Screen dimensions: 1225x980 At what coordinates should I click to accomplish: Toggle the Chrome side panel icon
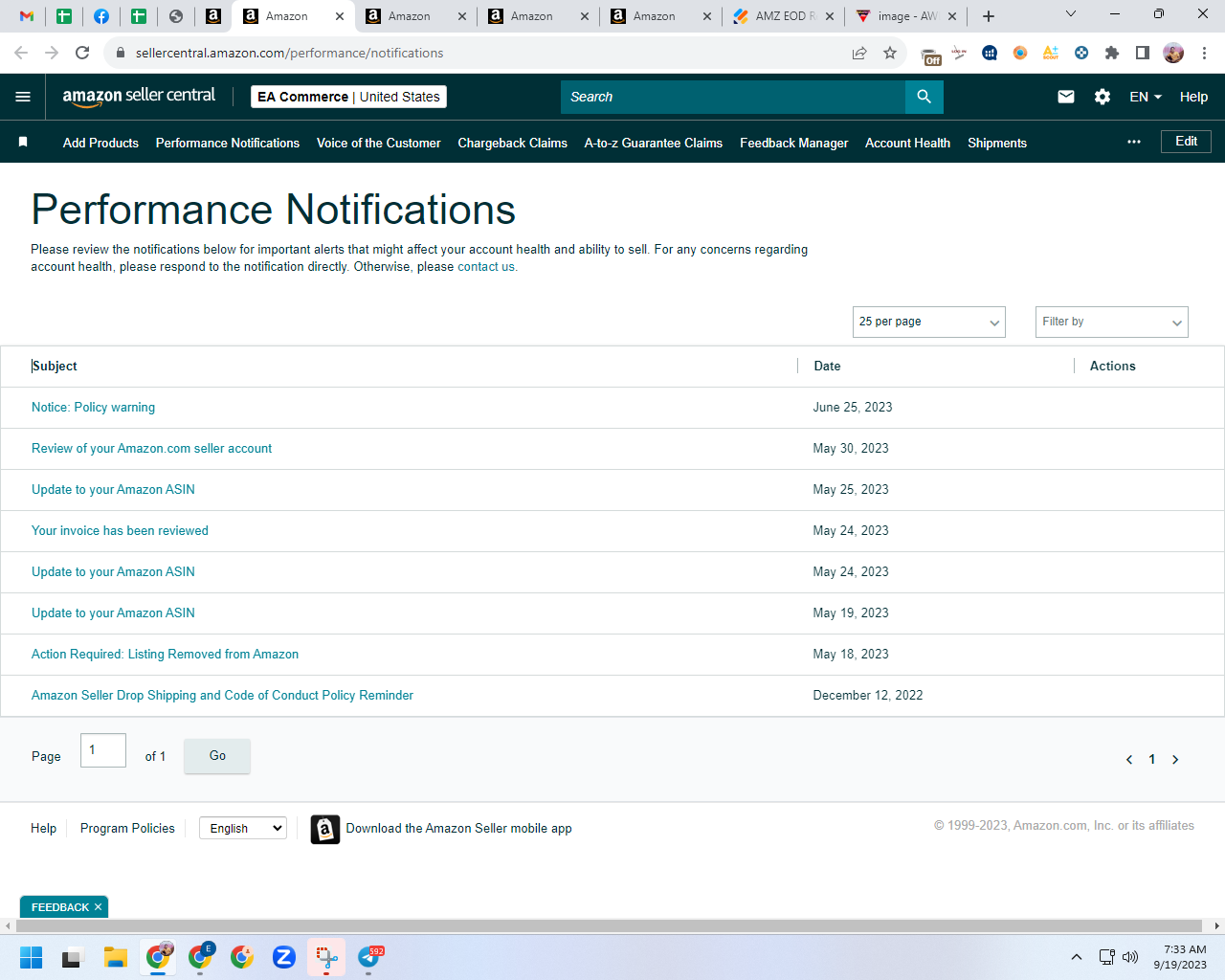(1143, 53)
